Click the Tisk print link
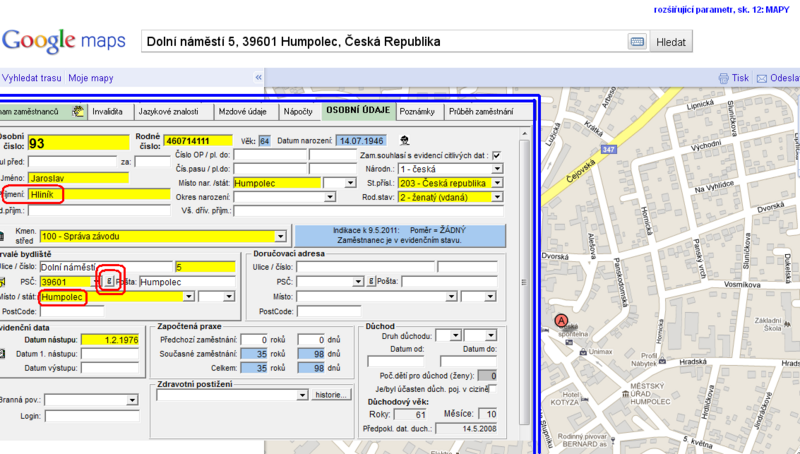Screen dimensions: 800x454 pos(740,78)
